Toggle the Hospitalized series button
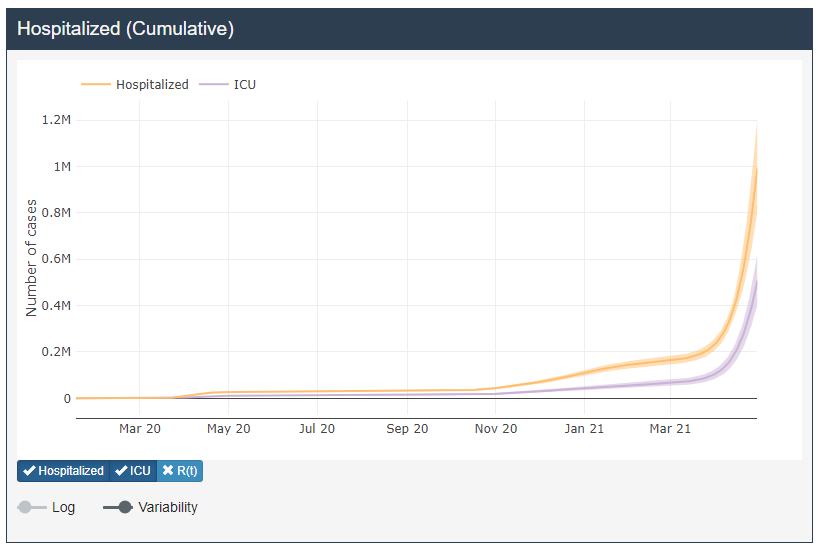The image size is (822, 556). point(63,471)
